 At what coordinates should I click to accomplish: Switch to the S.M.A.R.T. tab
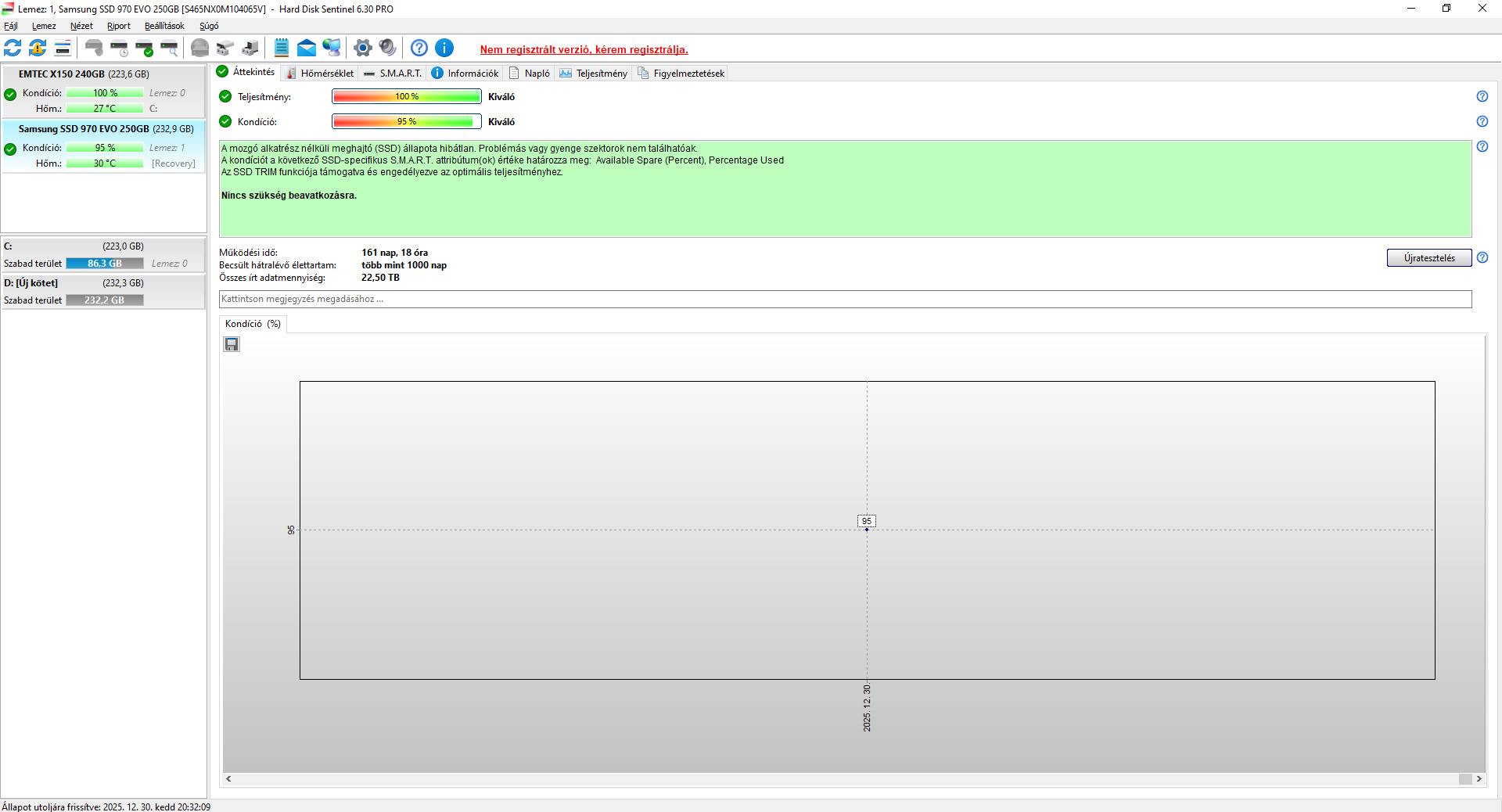pyautogui.click(x=393, y=74)
